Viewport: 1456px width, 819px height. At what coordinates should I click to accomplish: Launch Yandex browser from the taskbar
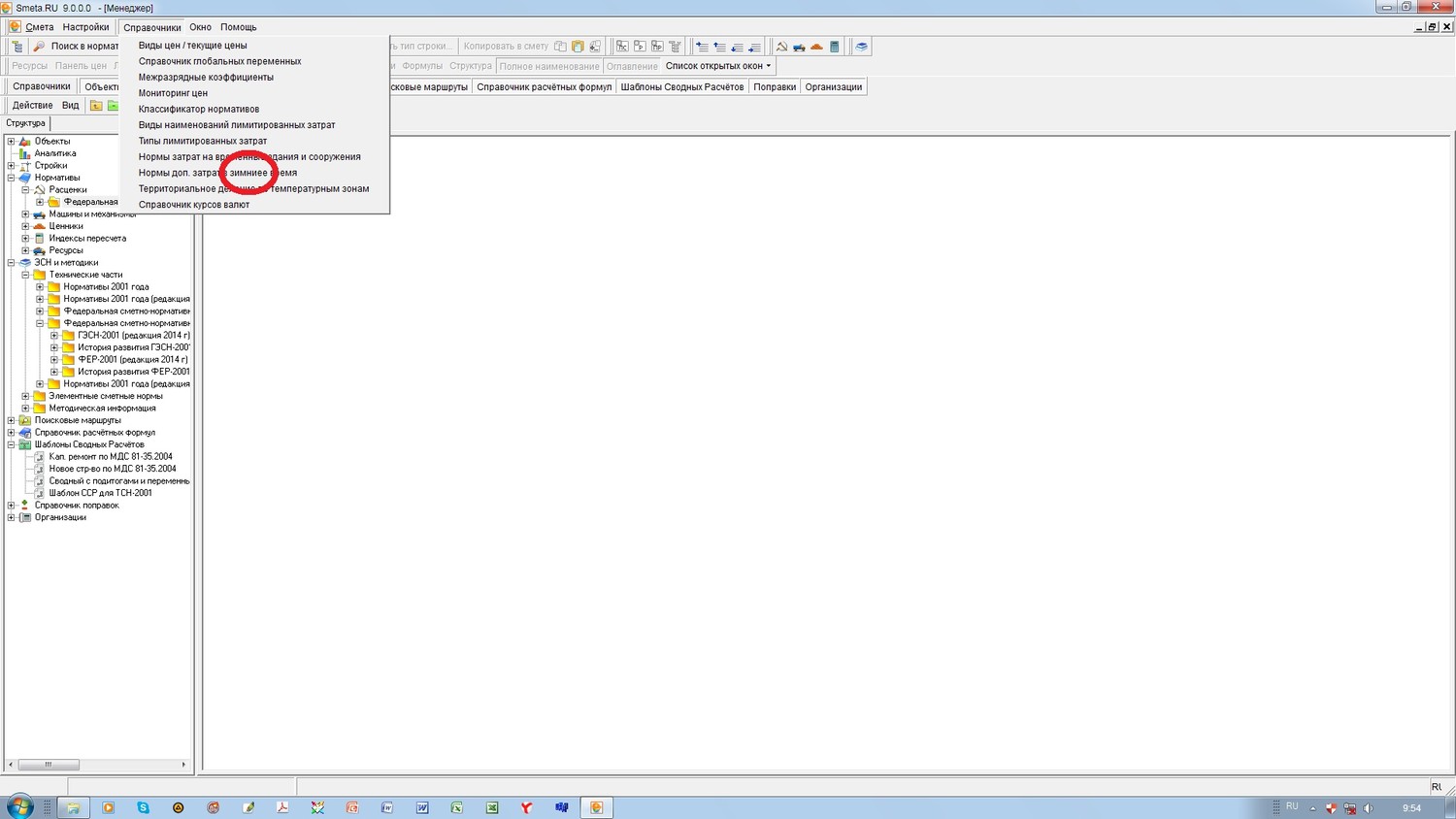click(526, 807)
